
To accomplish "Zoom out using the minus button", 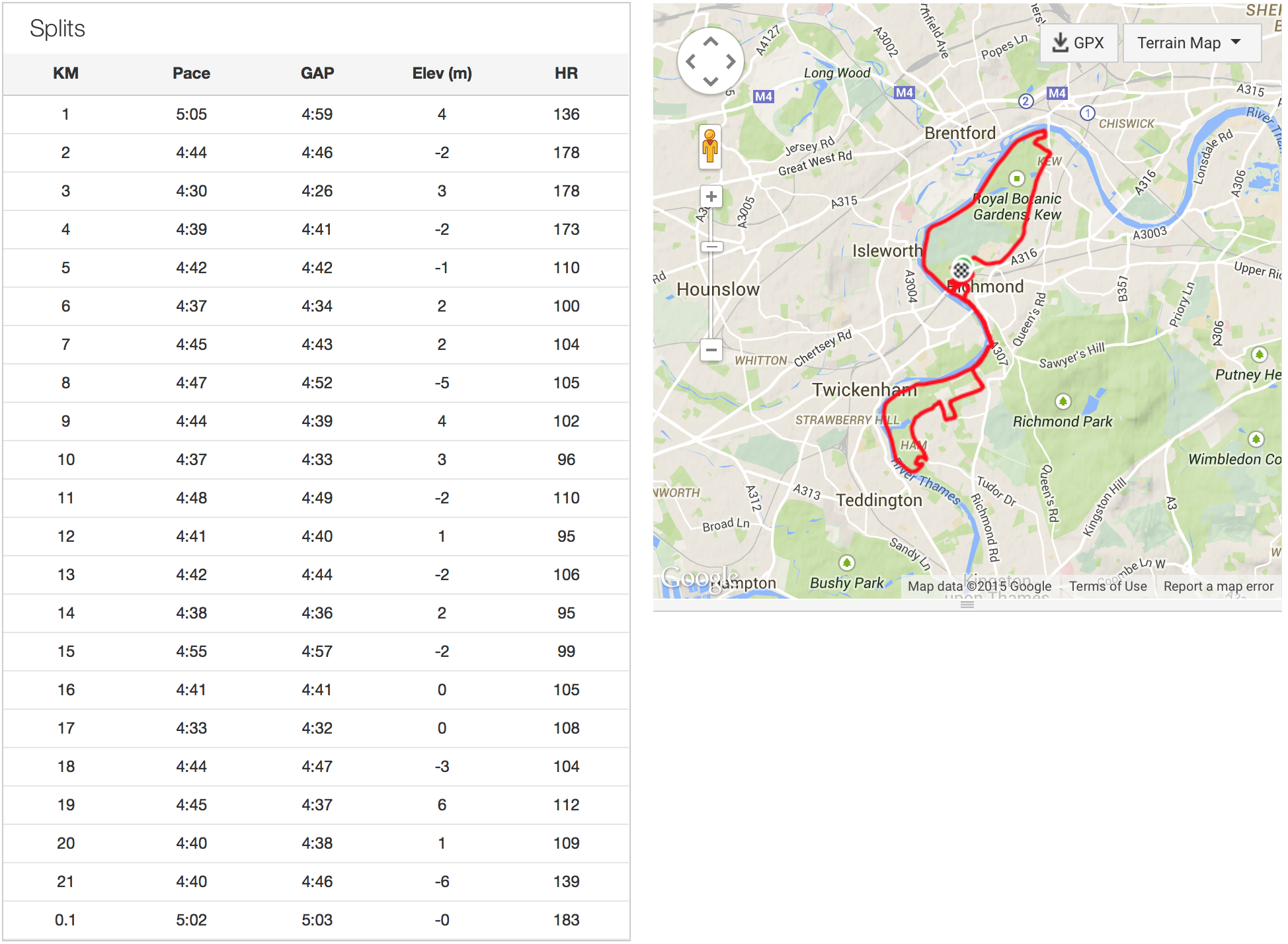I will coord(711,349).
